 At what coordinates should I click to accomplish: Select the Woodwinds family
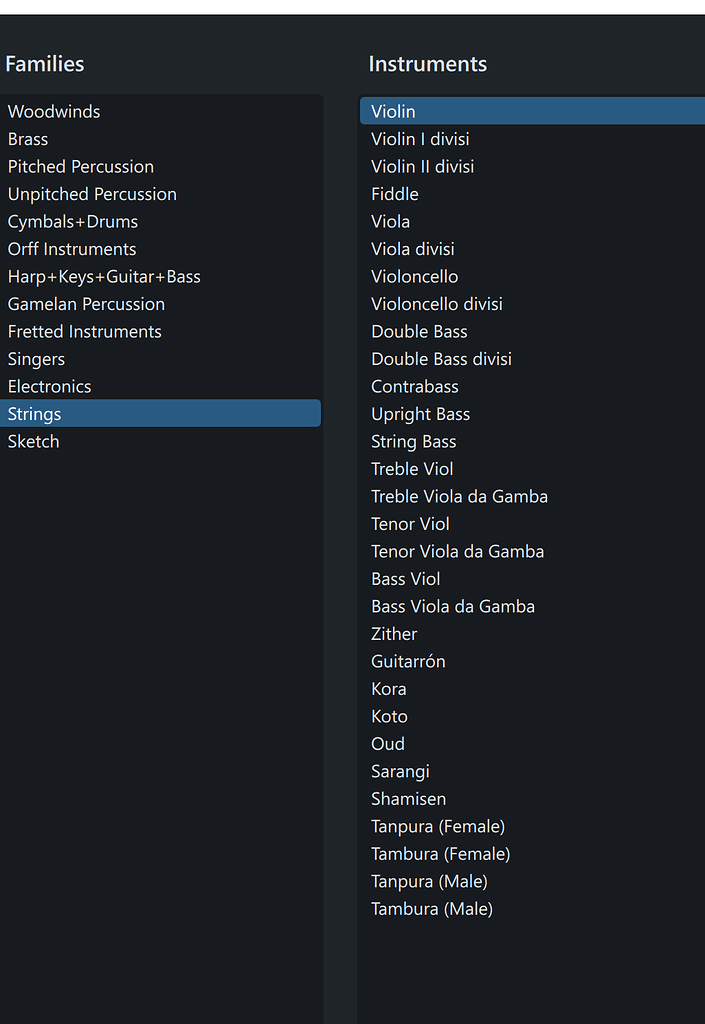tap(53, 111)
